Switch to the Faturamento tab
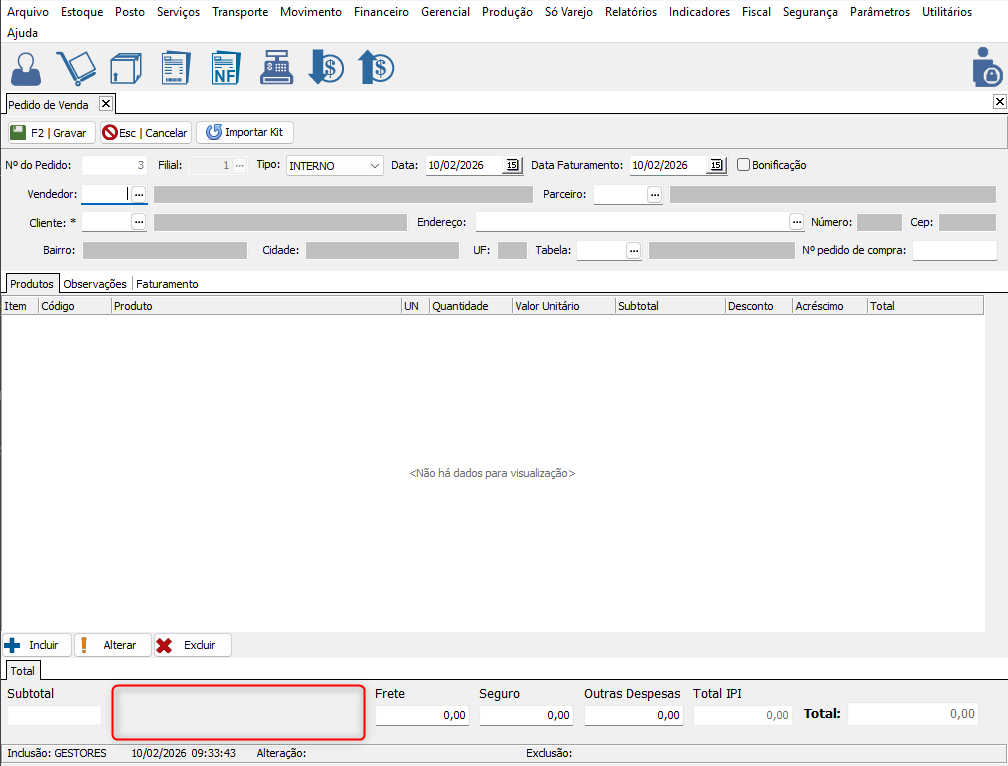The height and width of the screenshot is (766, 1008). coord(167,284)
